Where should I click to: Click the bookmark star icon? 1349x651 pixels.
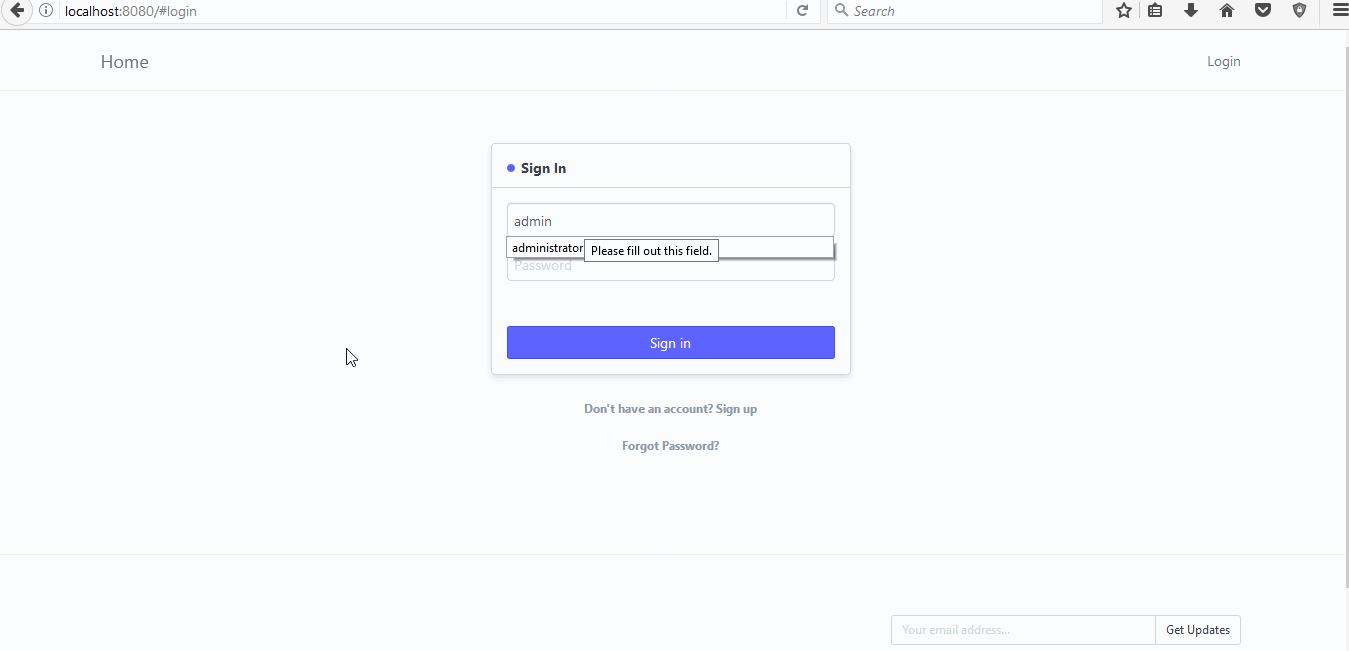[x=1123, y=11]
